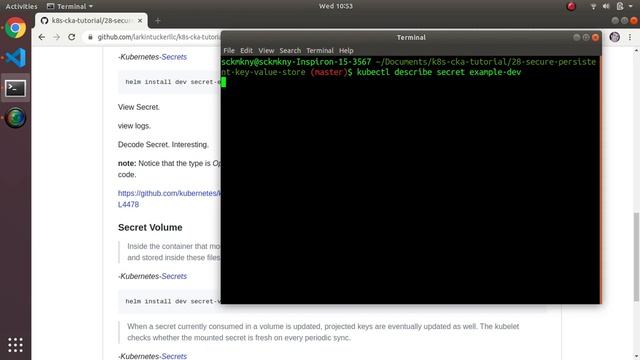Open the volume icon in system tray
The width and height of the screenshot is (640, 360).
pos(606,6)
